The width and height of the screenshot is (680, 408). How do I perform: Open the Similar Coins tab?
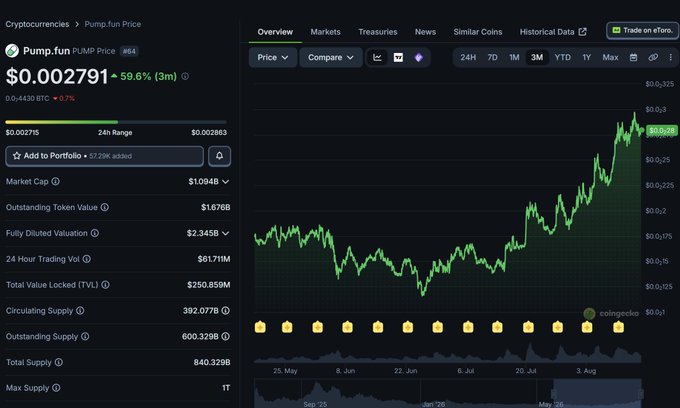(x=477, y=32)
